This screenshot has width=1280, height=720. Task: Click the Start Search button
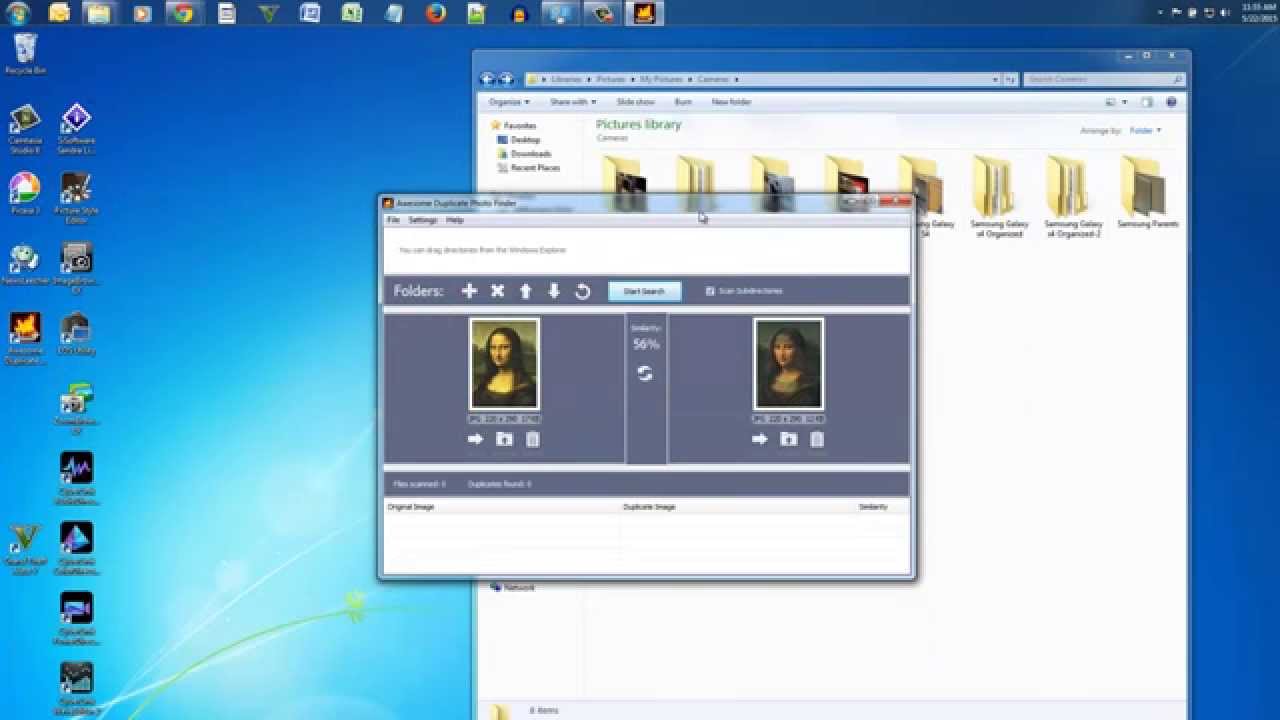coord(644,291)
